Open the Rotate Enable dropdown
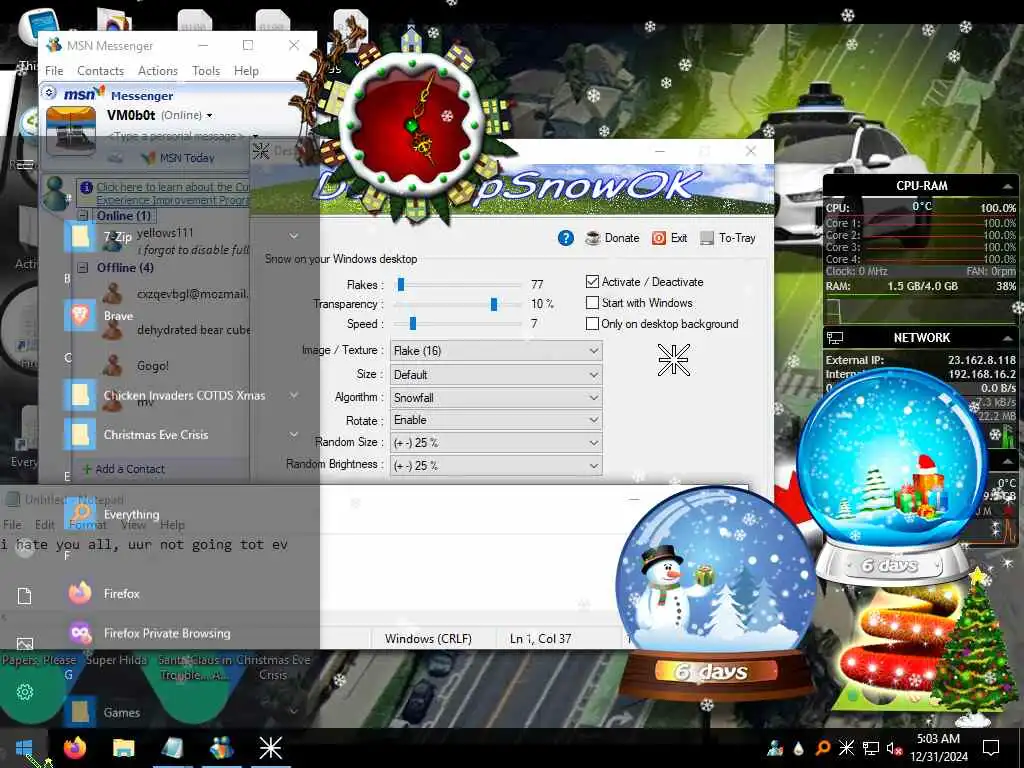The width and height of the screenshot is (1024, 768). pos(496,420)
